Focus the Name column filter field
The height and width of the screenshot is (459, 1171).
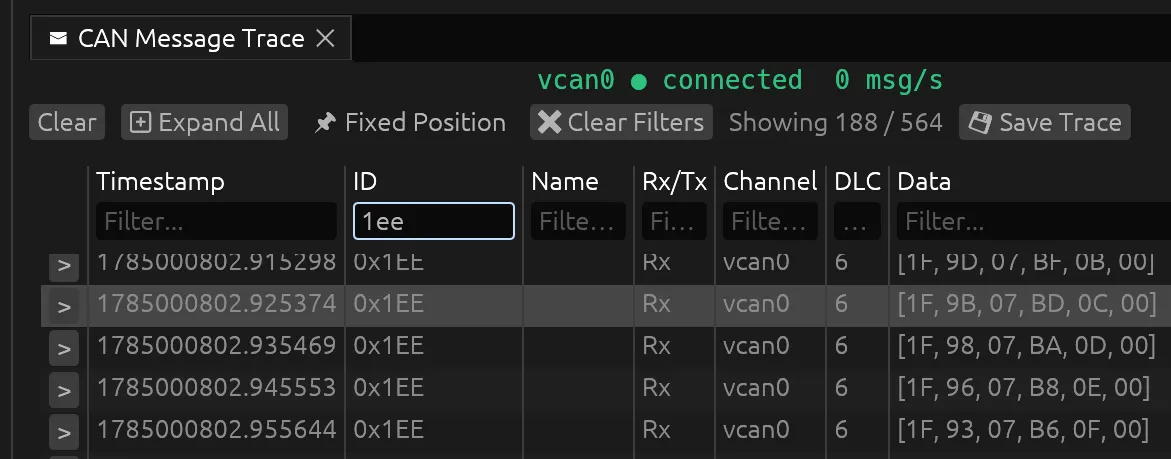578,222
